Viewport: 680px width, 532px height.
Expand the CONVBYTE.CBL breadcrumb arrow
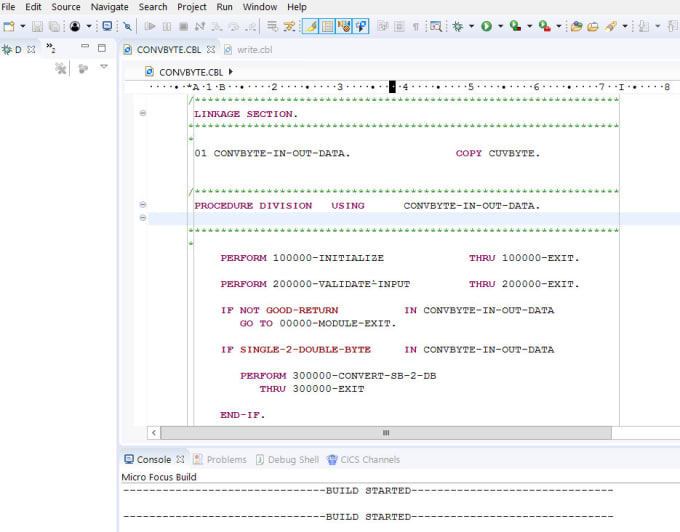[x=231, y=72]
